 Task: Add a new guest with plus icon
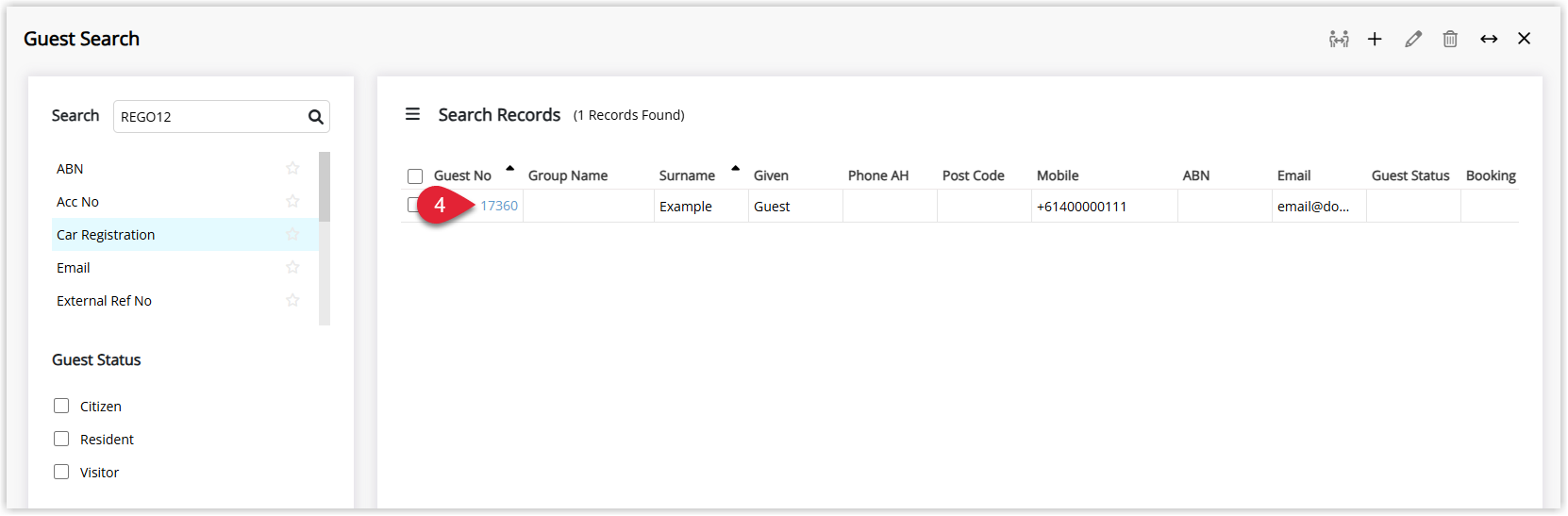pos(1375,39)
